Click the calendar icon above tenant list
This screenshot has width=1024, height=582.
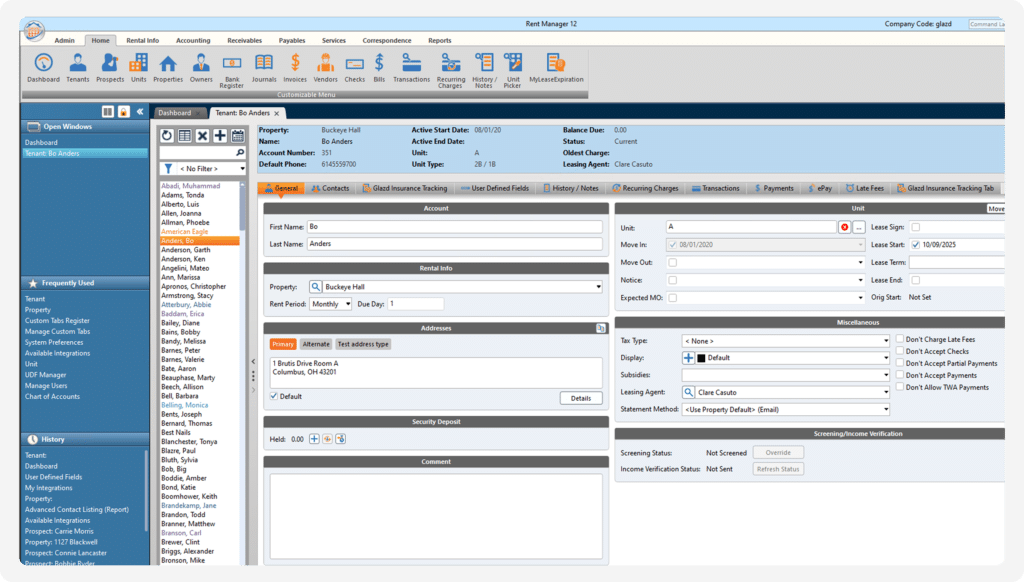[x=238, y=135]
